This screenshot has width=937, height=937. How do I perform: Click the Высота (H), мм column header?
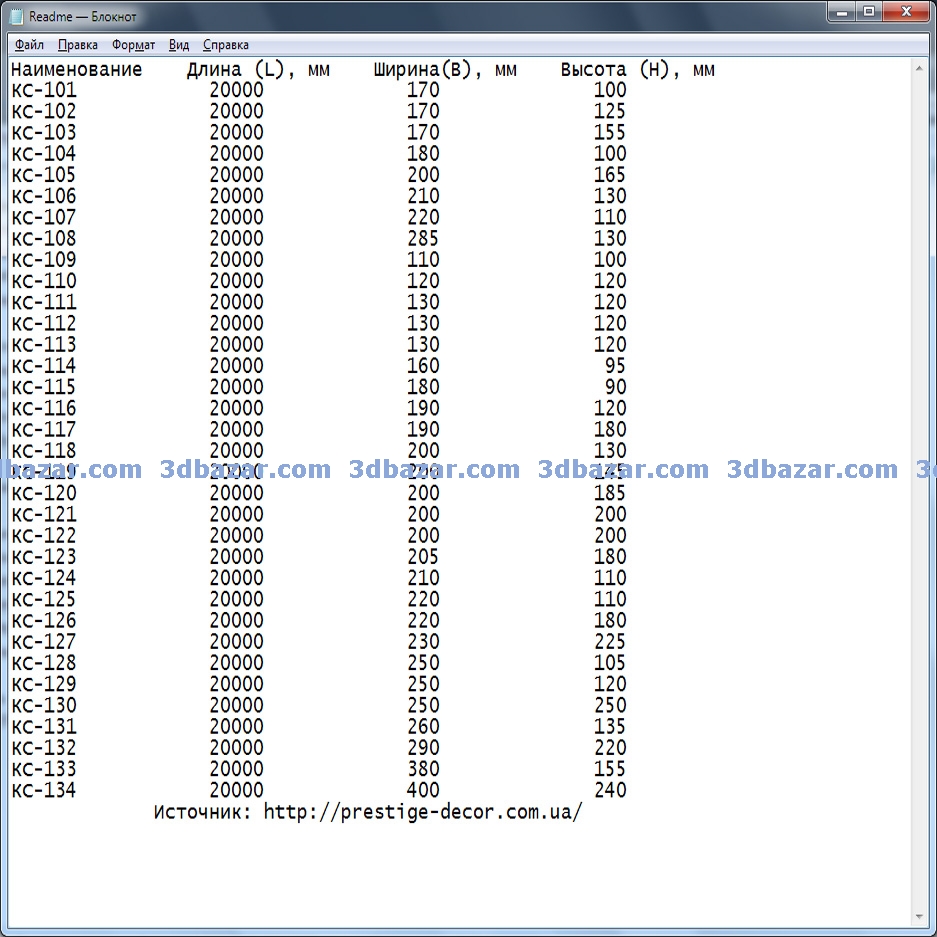click(637, 70)
